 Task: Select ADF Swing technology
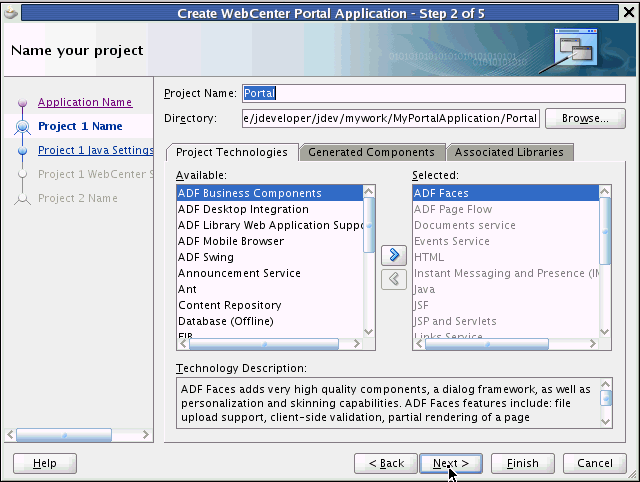click(269, 257)
